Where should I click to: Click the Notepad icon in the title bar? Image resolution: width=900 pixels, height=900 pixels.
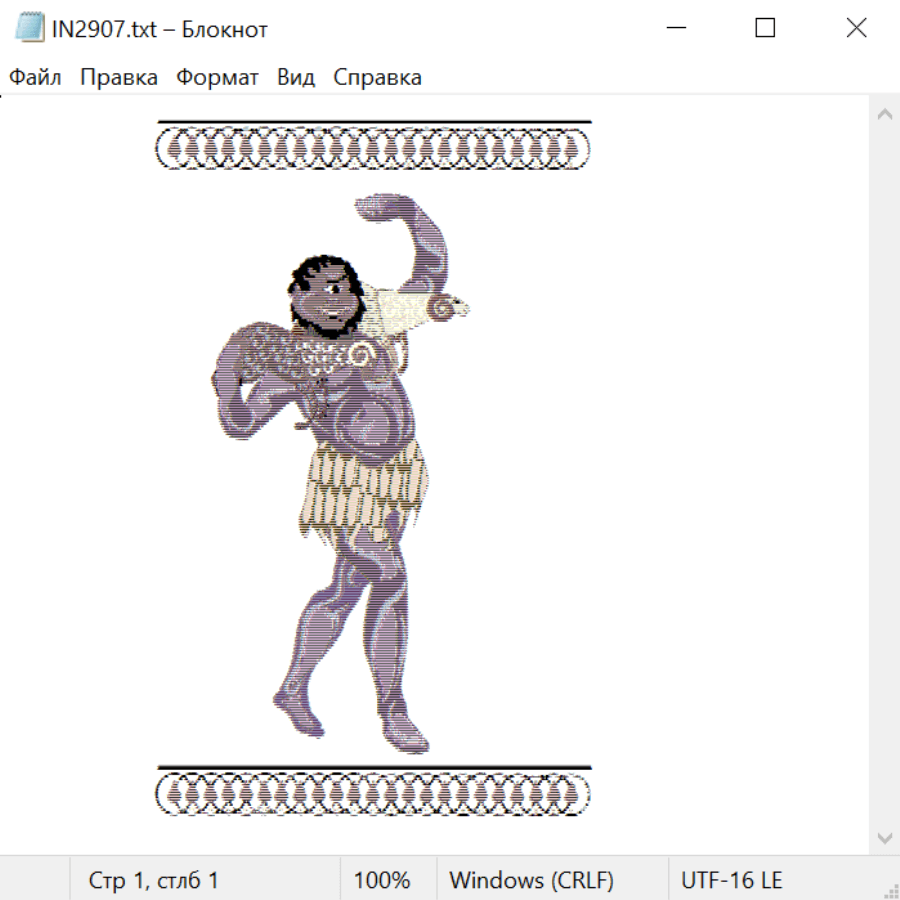coord(29,29)
